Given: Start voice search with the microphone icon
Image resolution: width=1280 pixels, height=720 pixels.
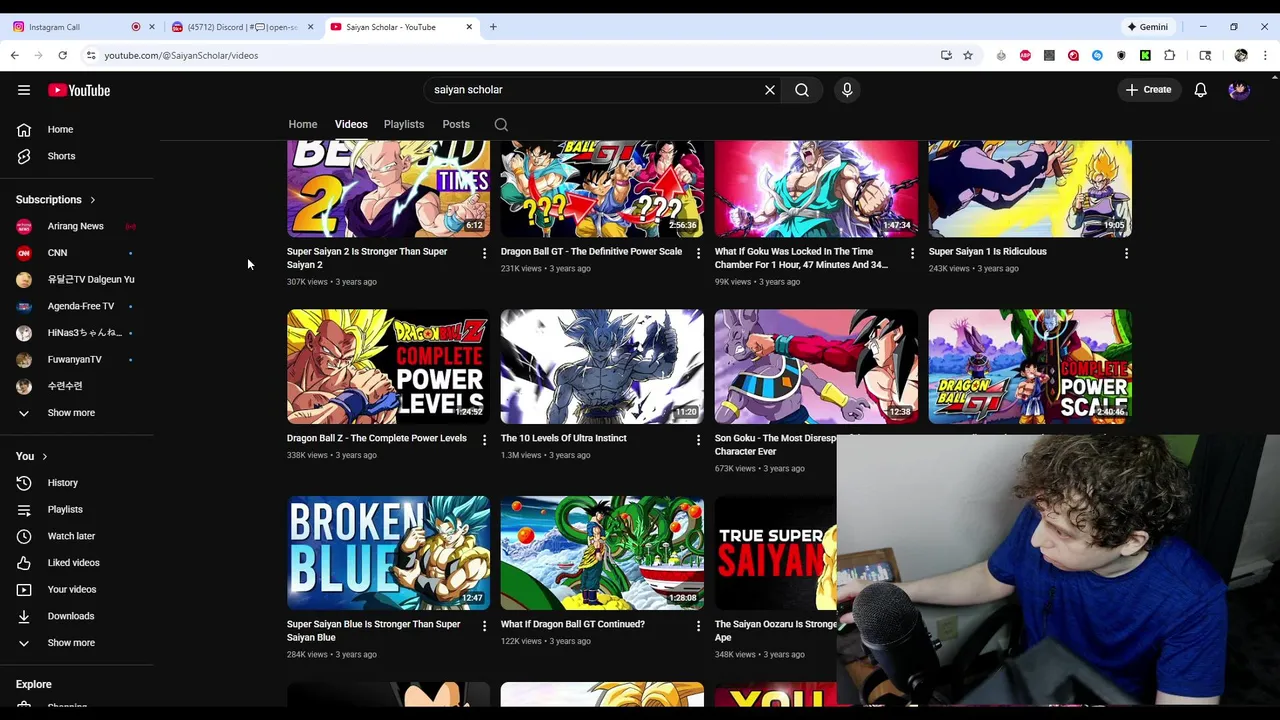Looking at the screenshot, I should tap(847, 90).
